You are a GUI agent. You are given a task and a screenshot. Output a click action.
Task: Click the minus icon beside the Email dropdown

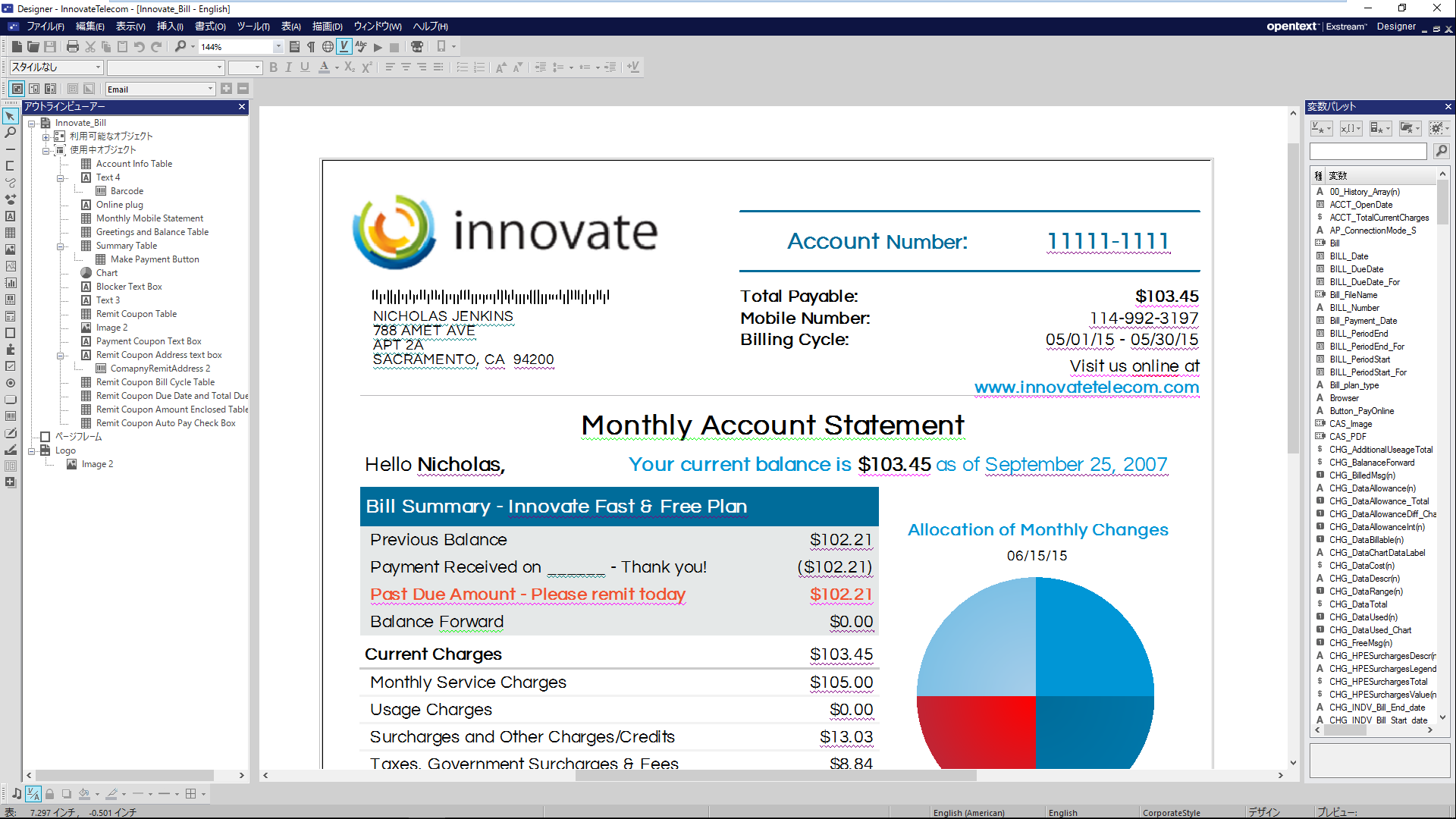[243, 89]
